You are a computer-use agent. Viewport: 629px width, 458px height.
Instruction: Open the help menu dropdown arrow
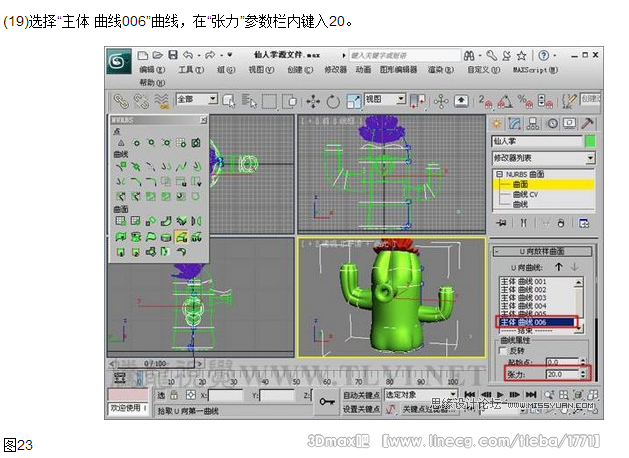point(555,55)
